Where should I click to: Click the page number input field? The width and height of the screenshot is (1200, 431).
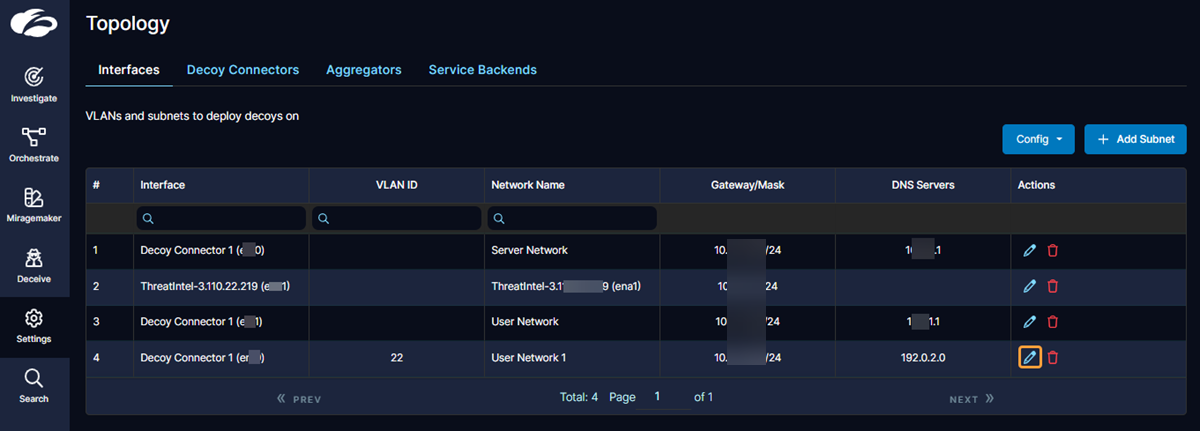point(663,397)
